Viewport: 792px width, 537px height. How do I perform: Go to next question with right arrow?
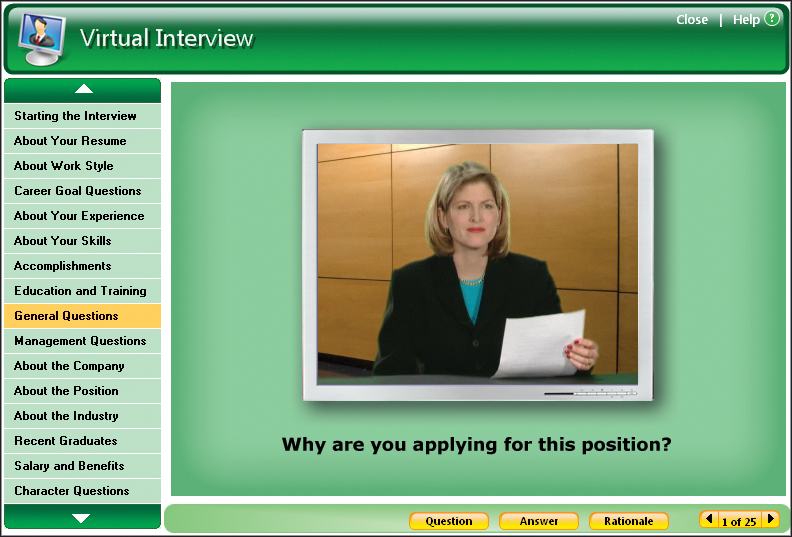[771, 520]
